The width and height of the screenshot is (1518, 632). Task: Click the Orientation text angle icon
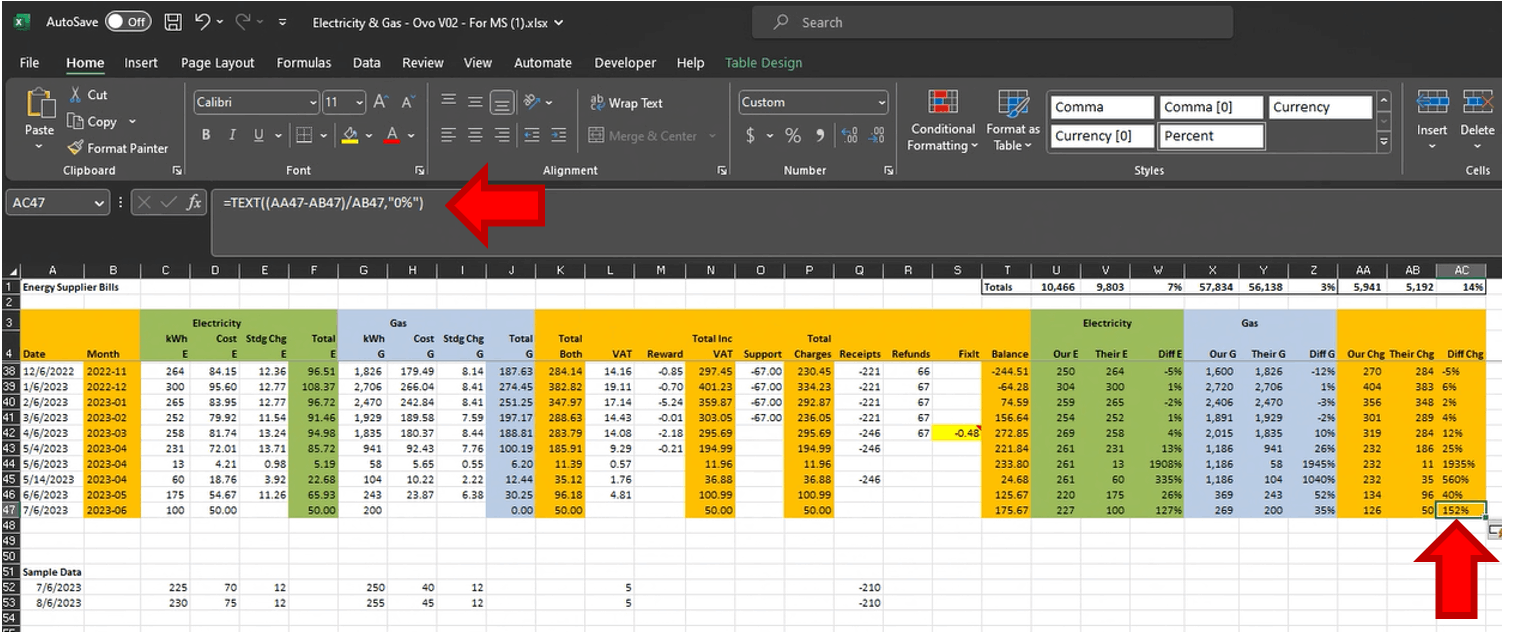pyautogui.click(x=533, y=102)
